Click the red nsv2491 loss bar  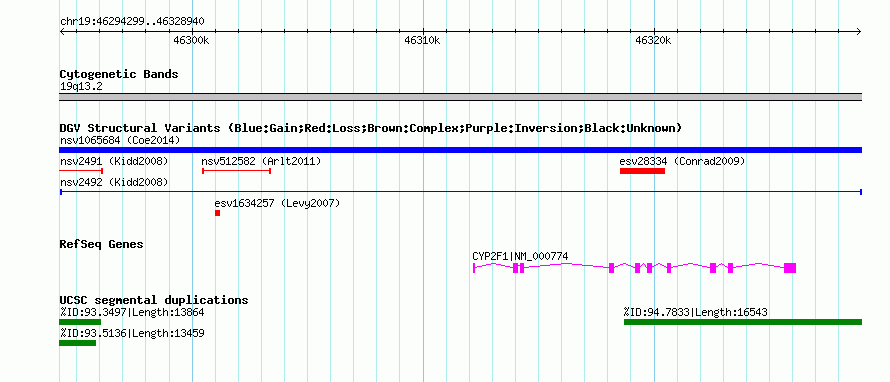pos(81,171)
